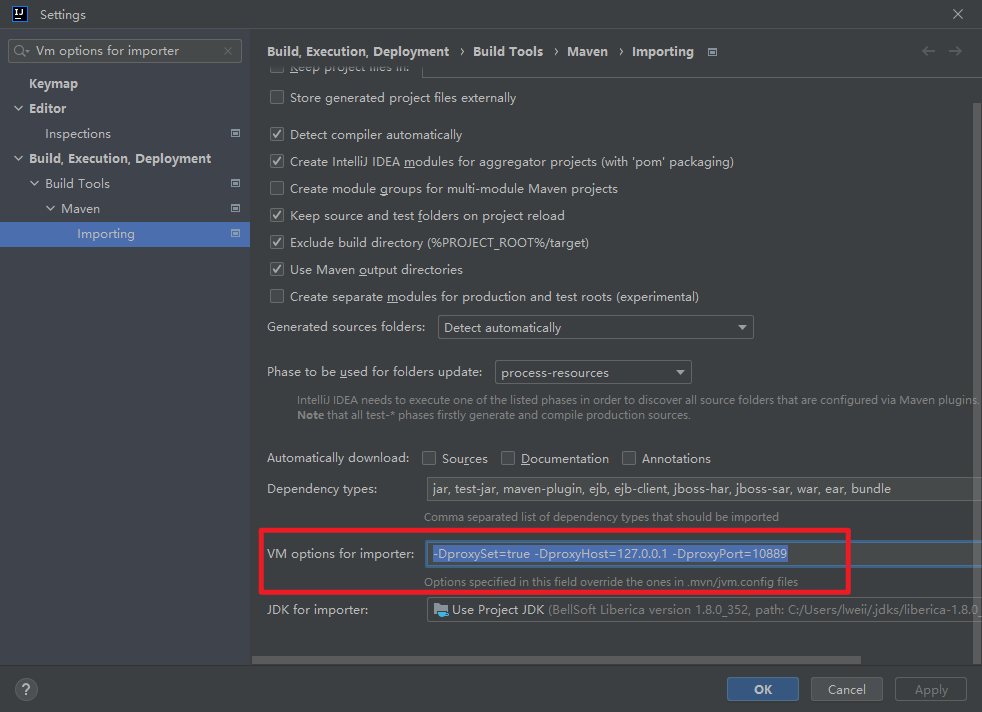Click project-level icon beside Inspections

pos(235,133)
